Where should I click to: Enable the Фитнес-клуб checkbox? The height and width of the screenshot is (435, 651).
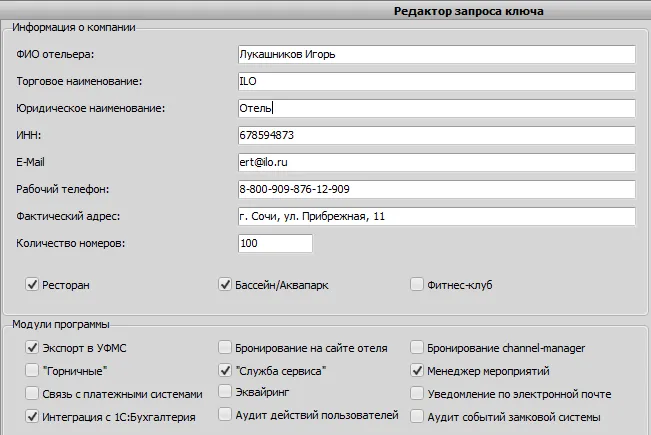418,285
